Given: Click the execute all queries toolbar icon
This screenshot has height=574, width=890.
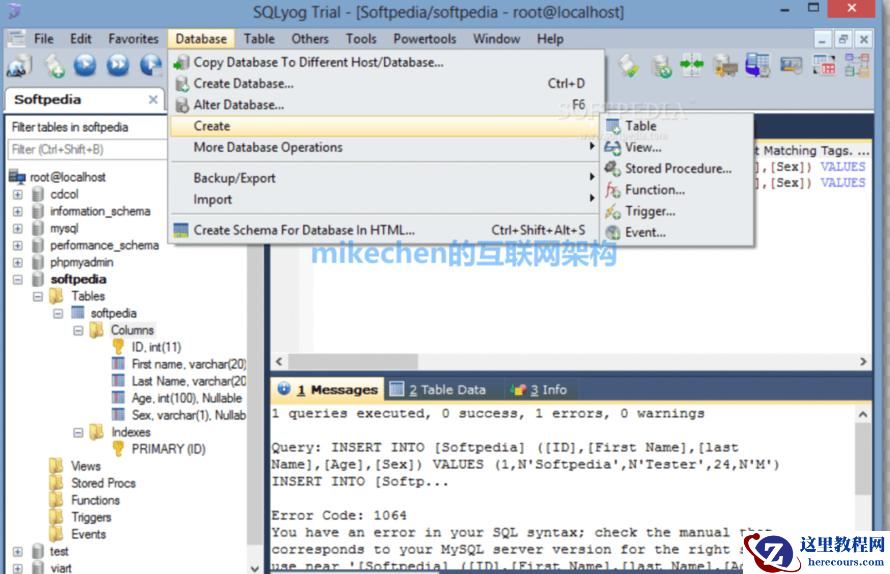Looking at the screenshot, I should coord(118,65).
